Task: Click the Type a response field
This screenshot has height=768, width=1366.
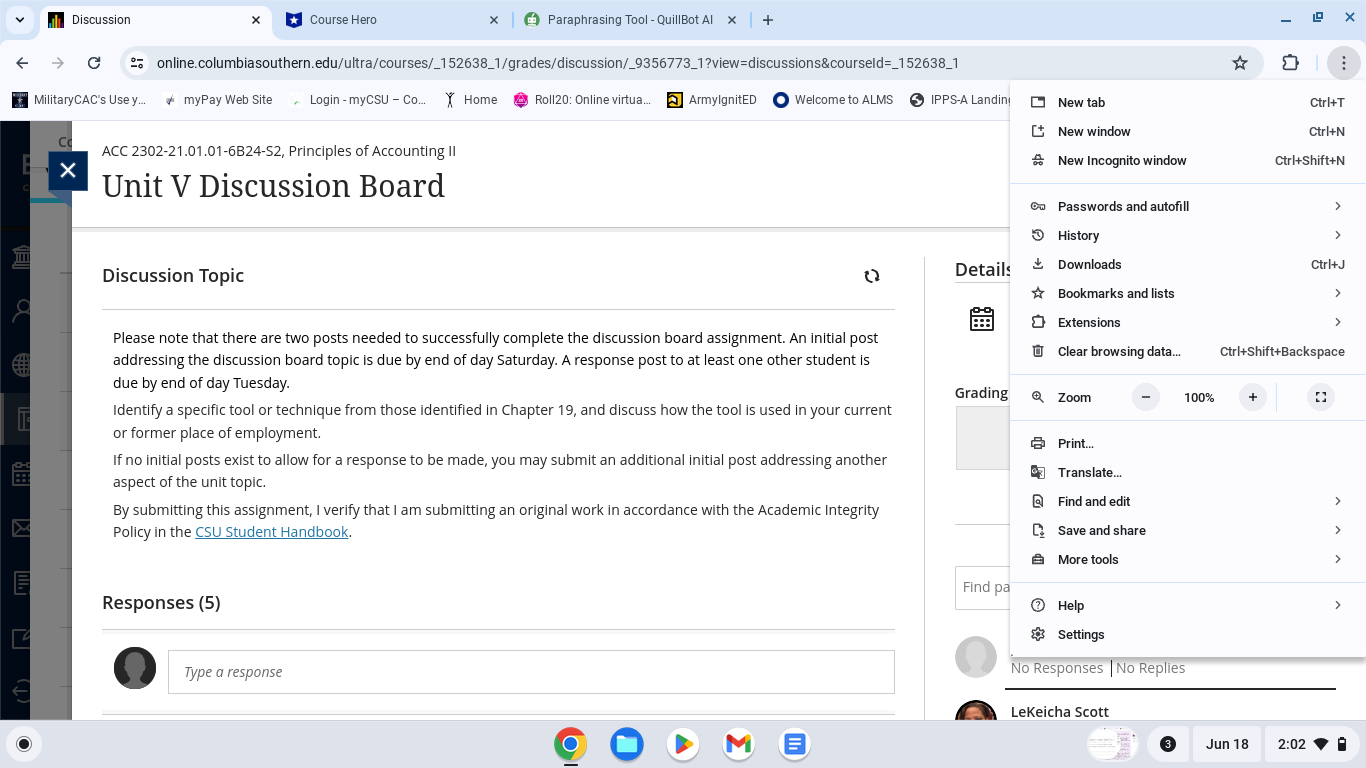Action: point(531,671)
